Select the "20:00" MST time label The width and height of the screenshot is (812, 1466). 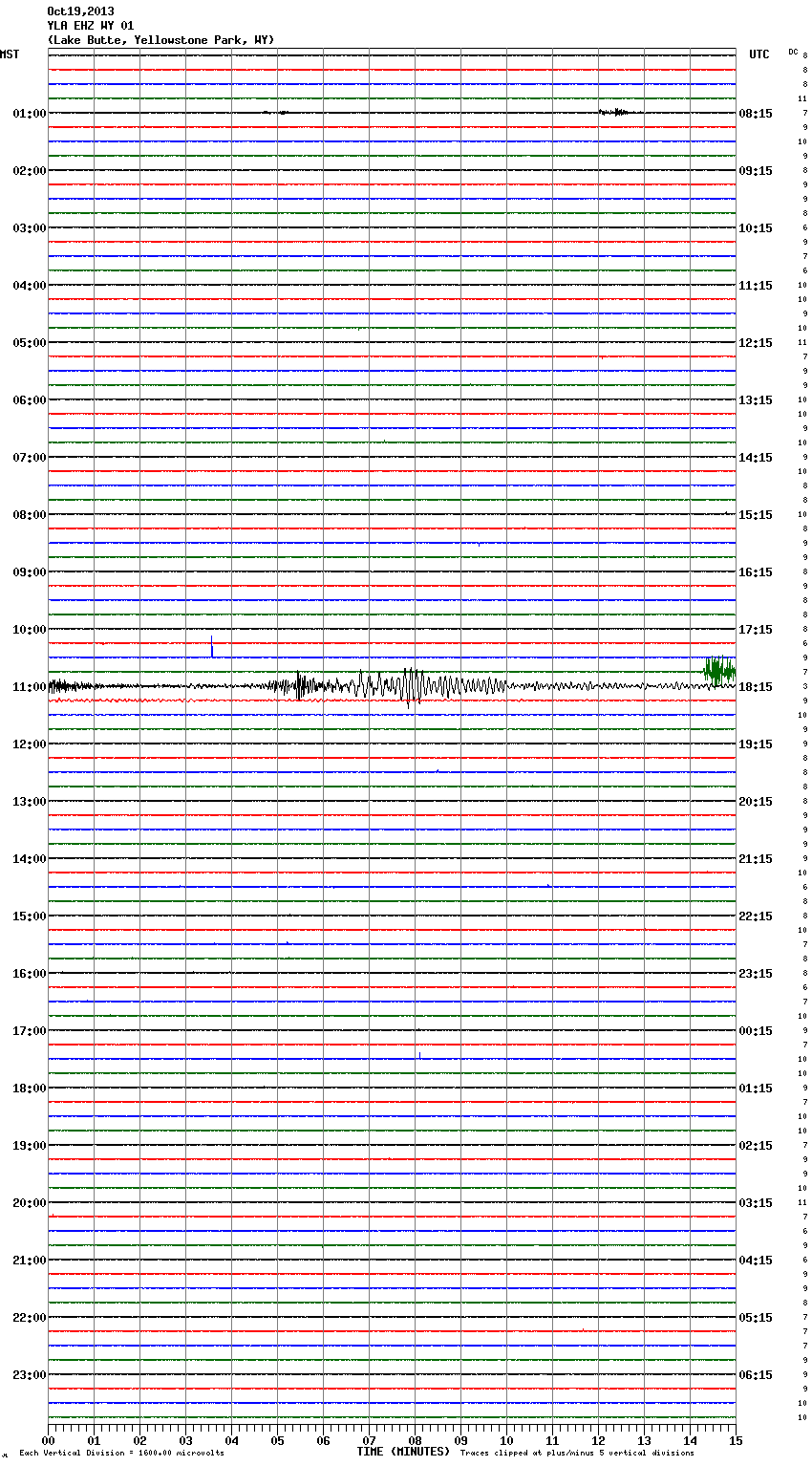tap(30, 1203)
